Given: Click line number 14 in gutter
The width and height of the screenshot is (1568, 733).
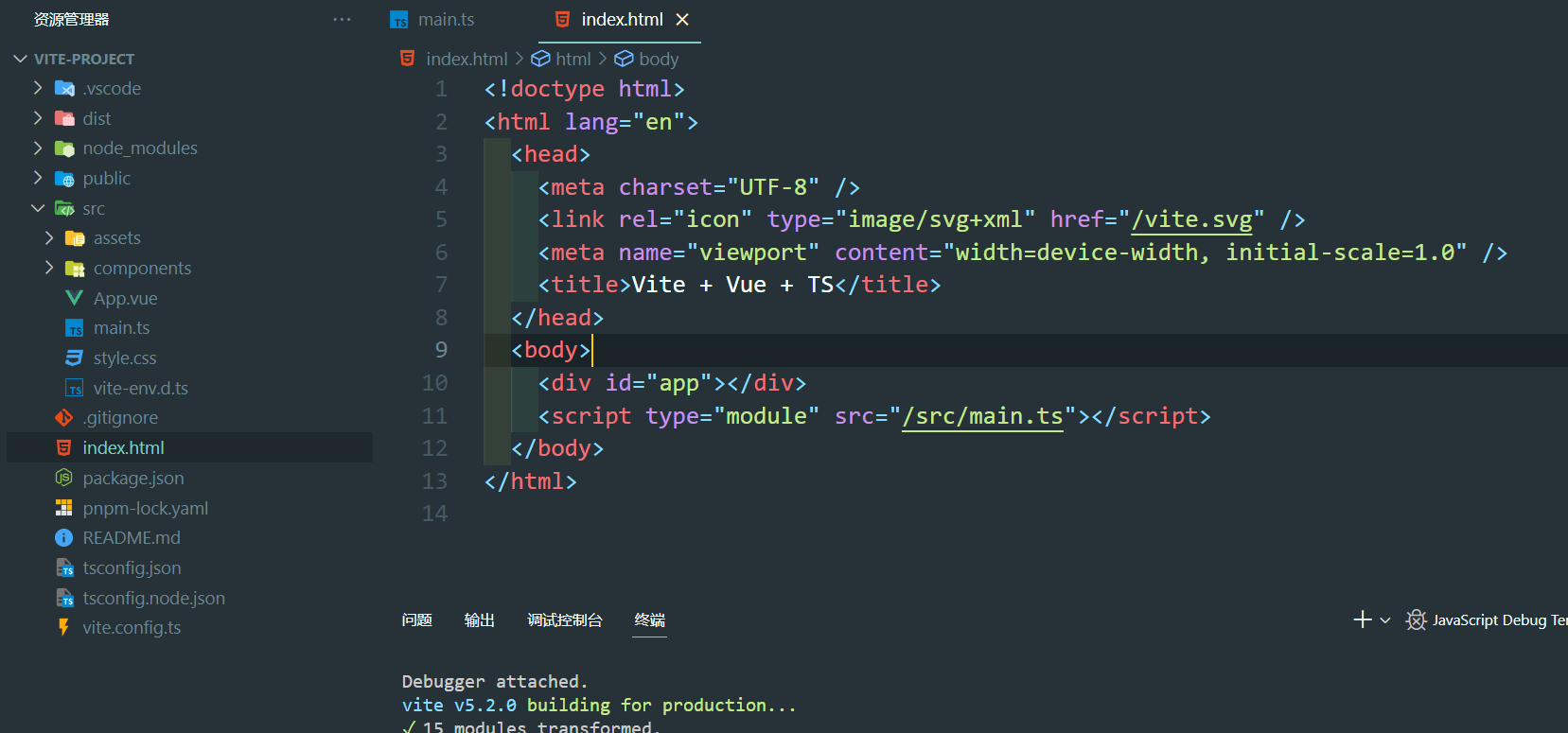Looking at the screenshot, I should coord(434,514).
